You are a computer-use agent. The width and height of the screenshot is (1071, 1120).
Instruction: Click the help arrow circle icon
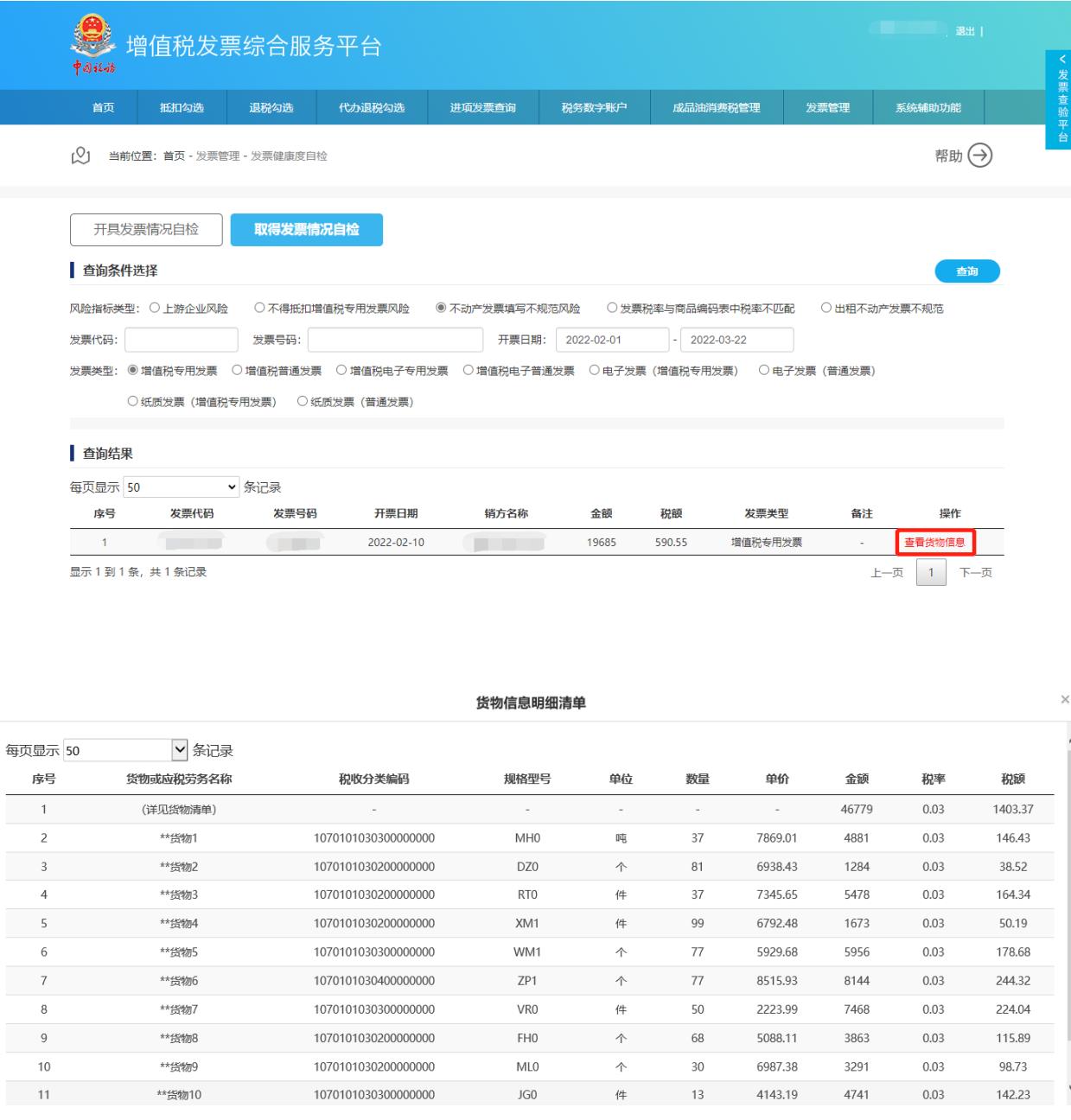[979, 156]
